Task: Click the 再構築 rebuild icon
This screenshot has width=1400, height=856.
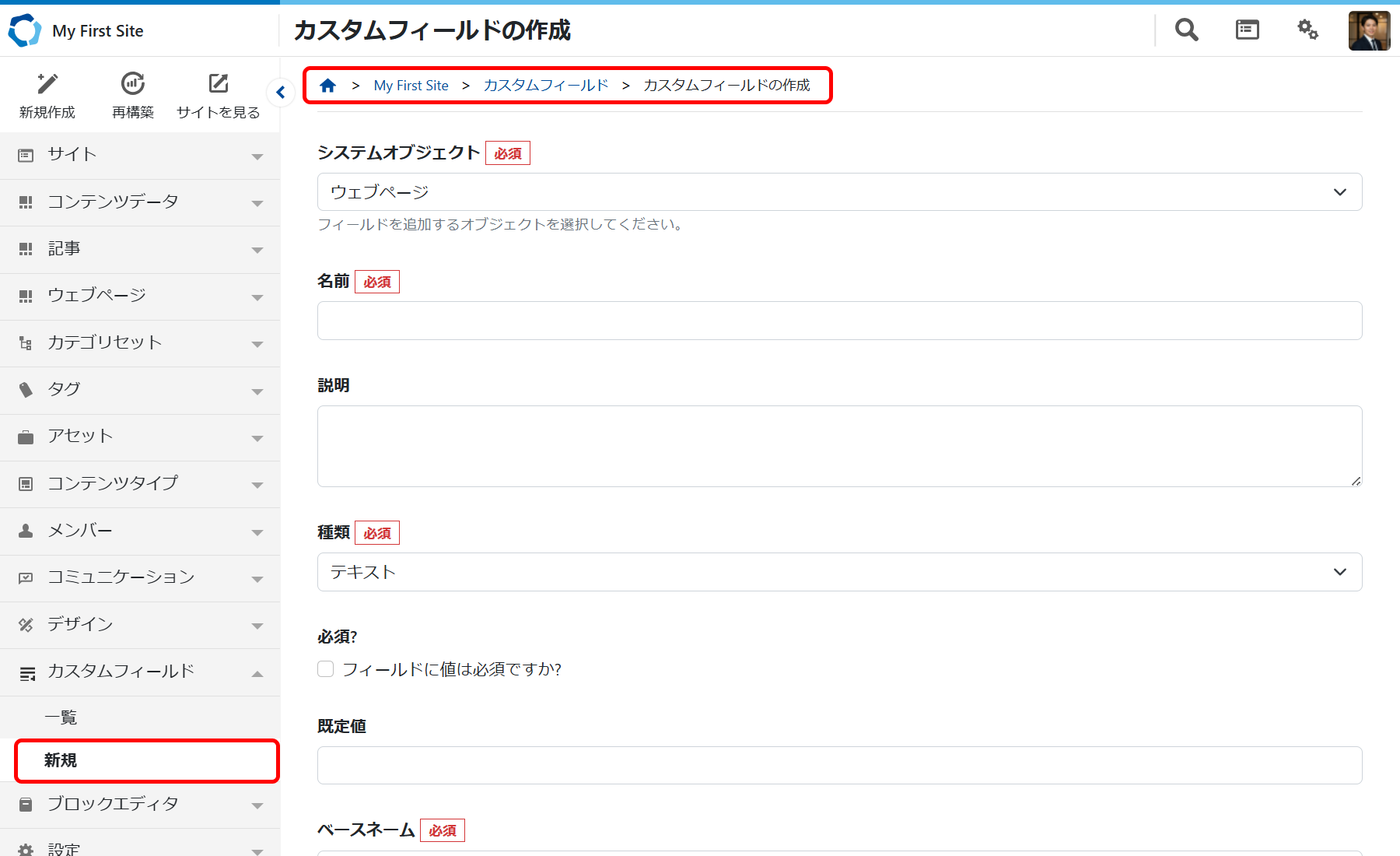Action: tap(133, 84)
